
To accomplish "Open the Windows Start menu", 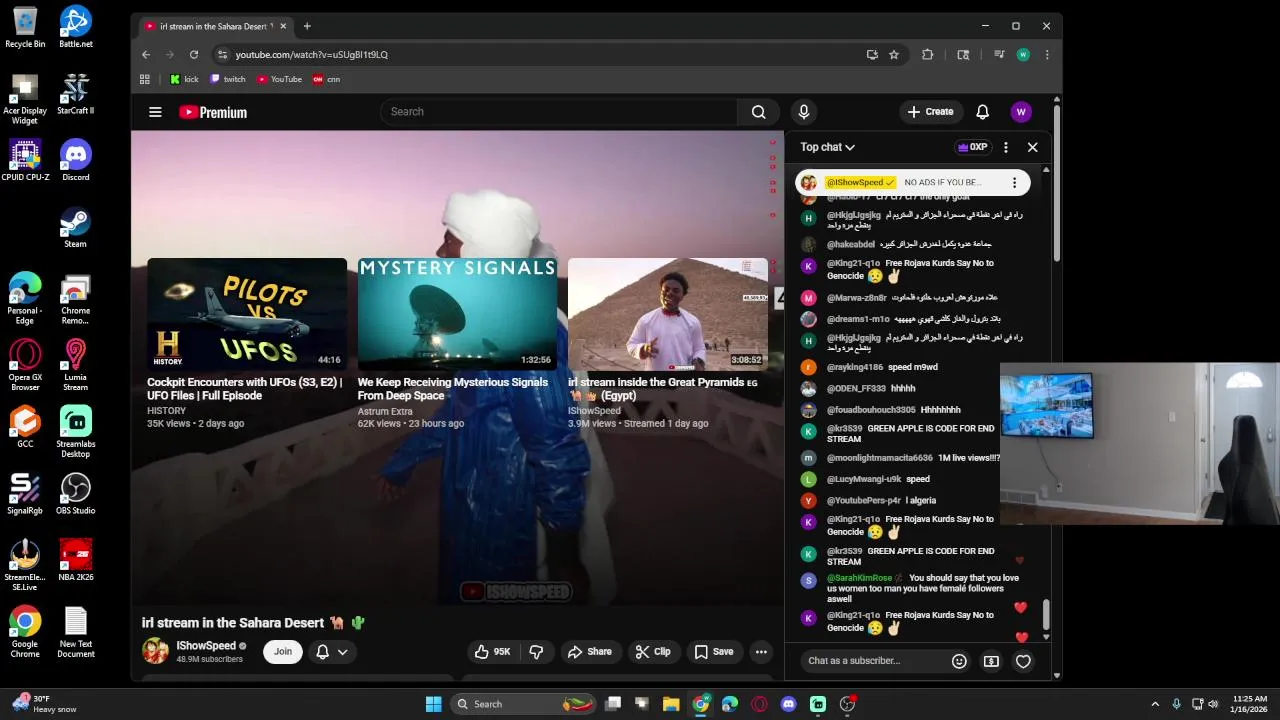I will (x=434, y=704).
